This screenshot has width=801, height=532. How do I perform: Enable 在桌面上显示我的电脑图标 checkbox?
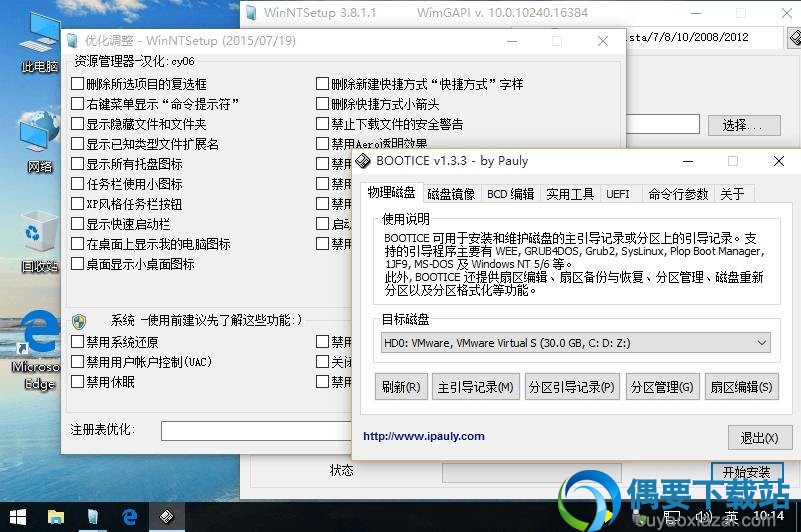77,244
